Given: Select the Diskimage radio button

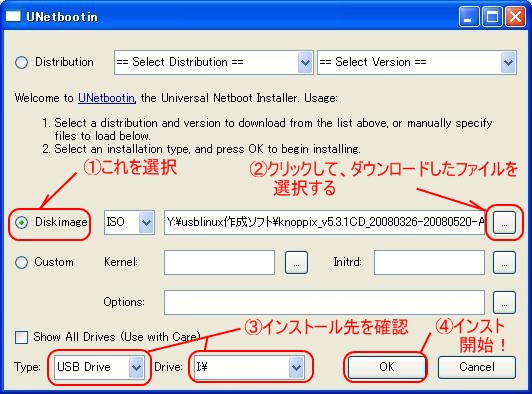Looking at the screenshot, I should (22, 223).
